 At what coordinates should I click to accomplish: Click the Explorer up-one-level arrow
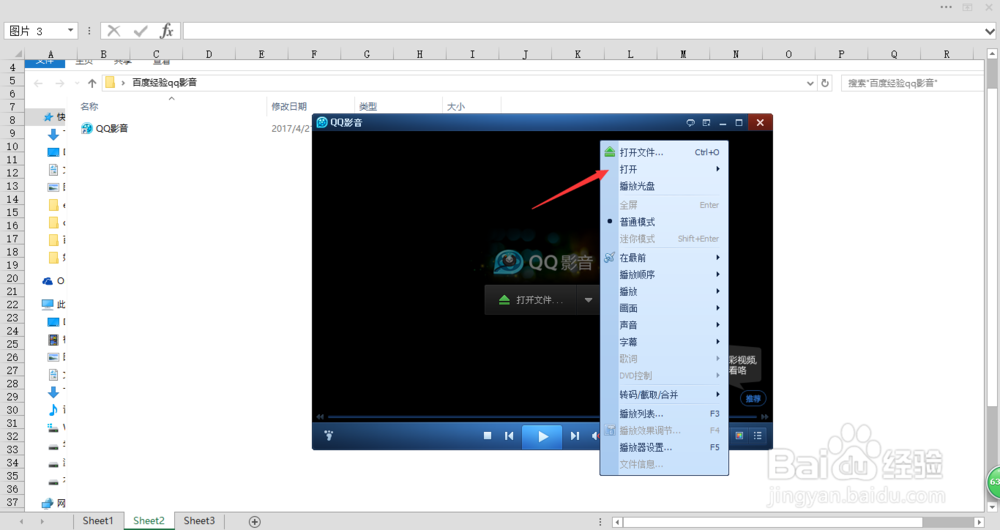[92, 83]
